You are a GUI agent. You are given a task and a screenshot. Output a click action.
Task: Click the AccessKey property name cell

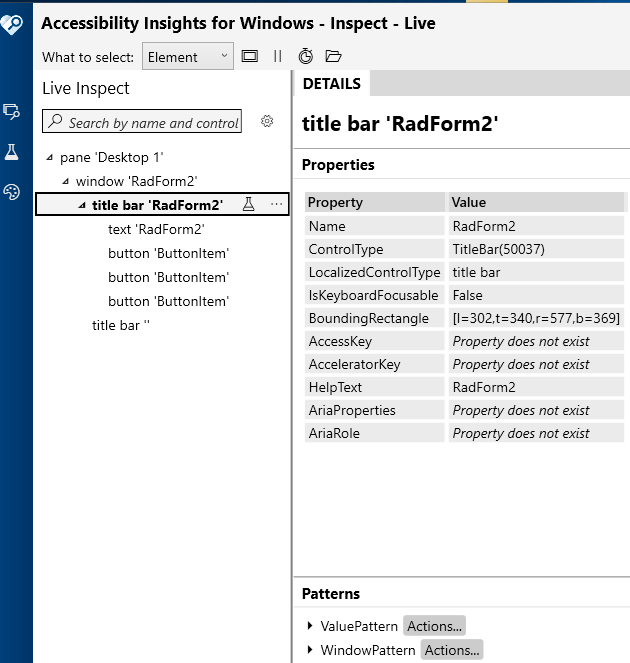click(374, 341)
